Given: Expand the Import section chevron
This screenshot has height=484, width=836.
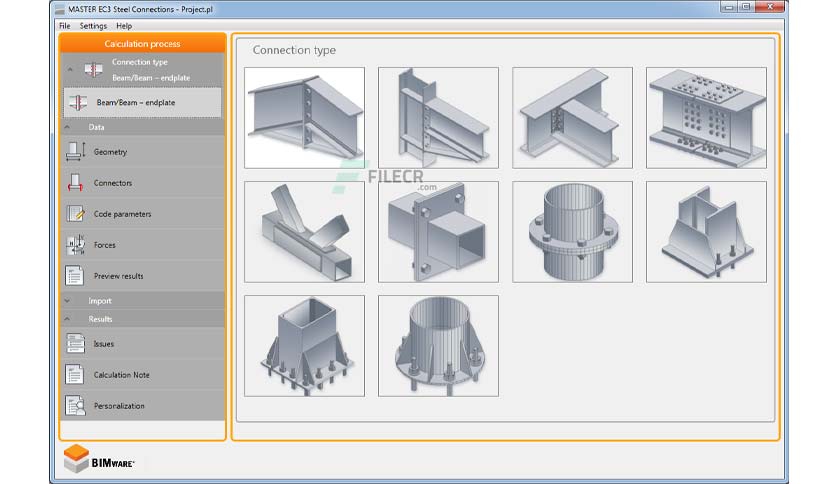Looking at the screenshot, I should (67, 301).
